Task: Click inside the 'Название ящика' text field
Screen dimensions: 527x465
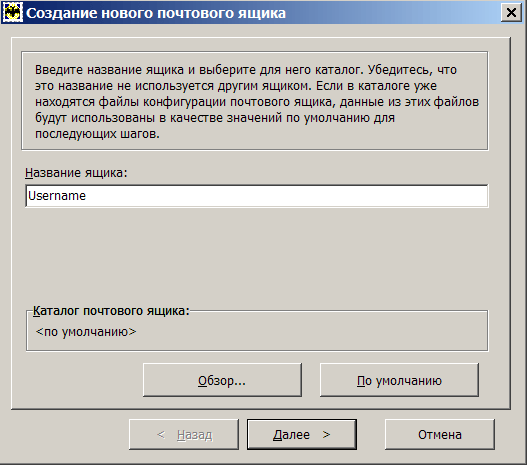Action: coord(257,196)
